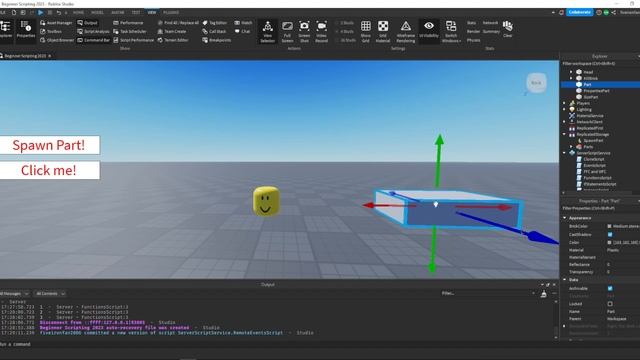The image size is (640, 360).
Task: Open Asset Manager from the ribbon
Action: [56, 23]
